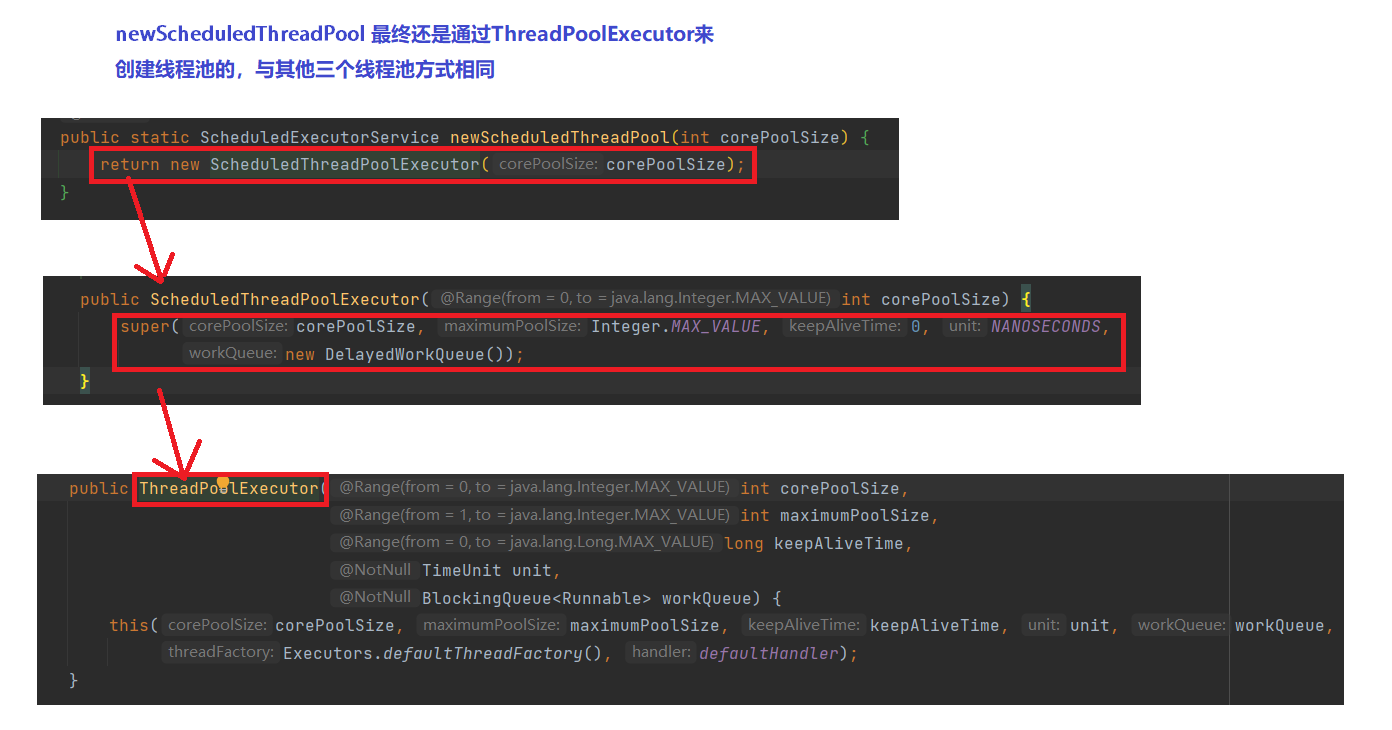Image resolution: width=1392 pixels, height=730 pixels.
Task: Click the handler: parameter hint
Action: (660, 652)
